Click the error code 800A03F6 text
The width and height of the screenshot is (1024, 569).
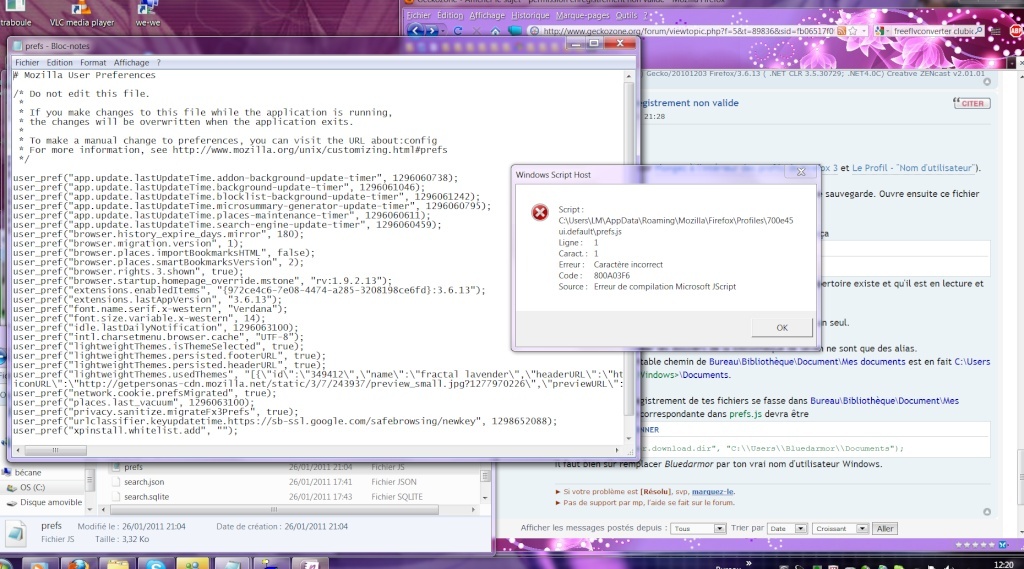[x=612, y=276]
